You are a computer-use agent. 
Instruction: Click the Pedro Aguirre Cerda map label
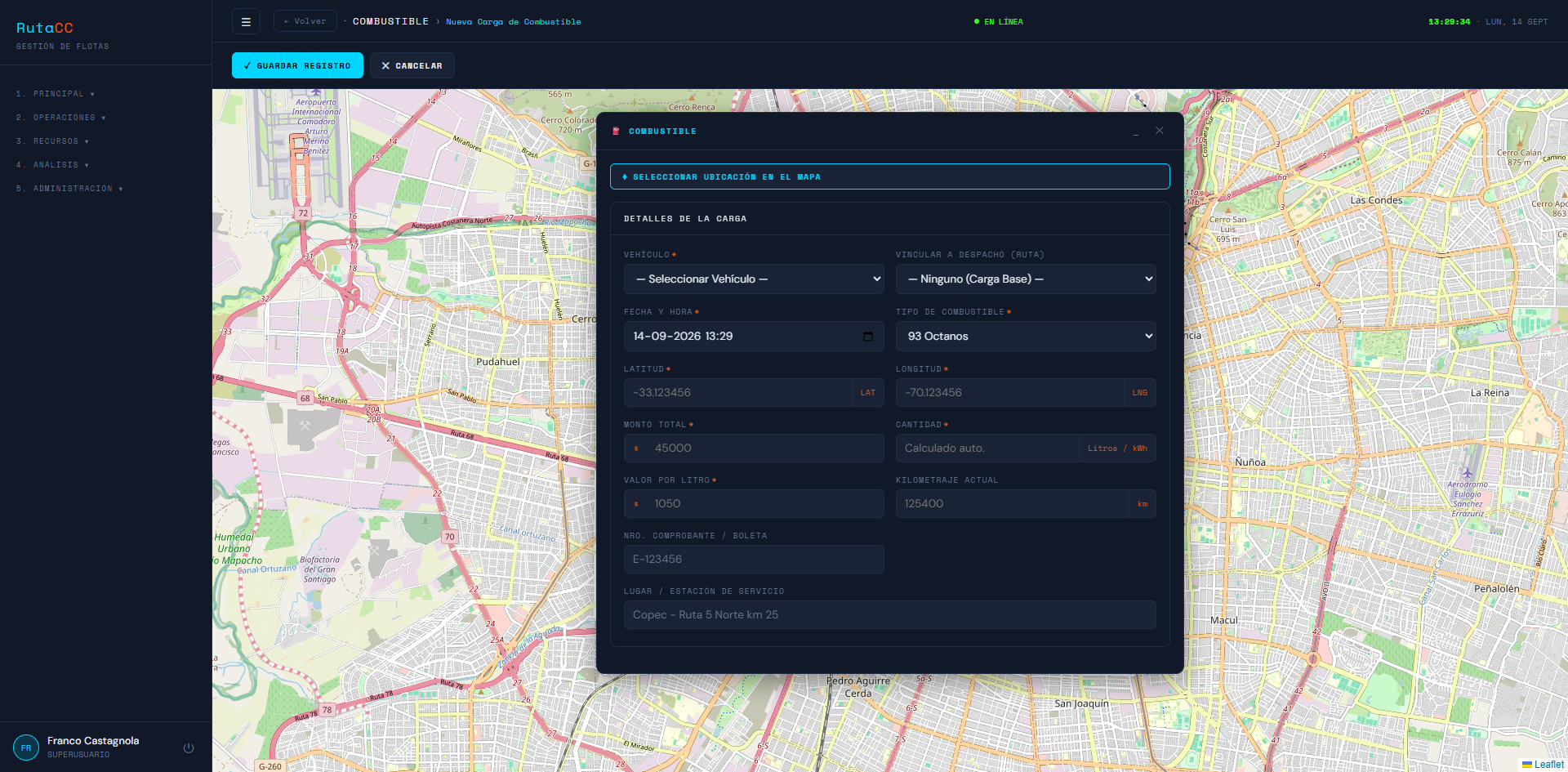pyautogui.click(x=857, y=687)
